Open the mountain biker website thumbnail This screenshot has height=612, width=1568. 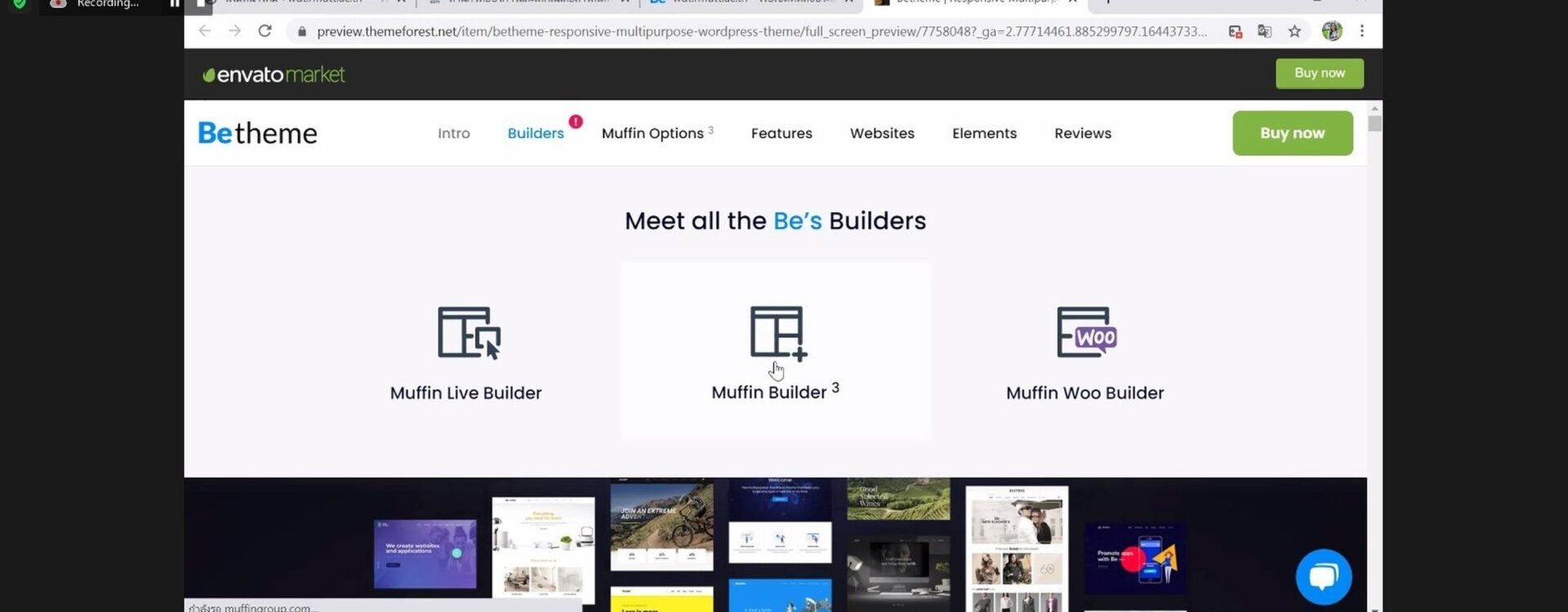tap(661, 526)
